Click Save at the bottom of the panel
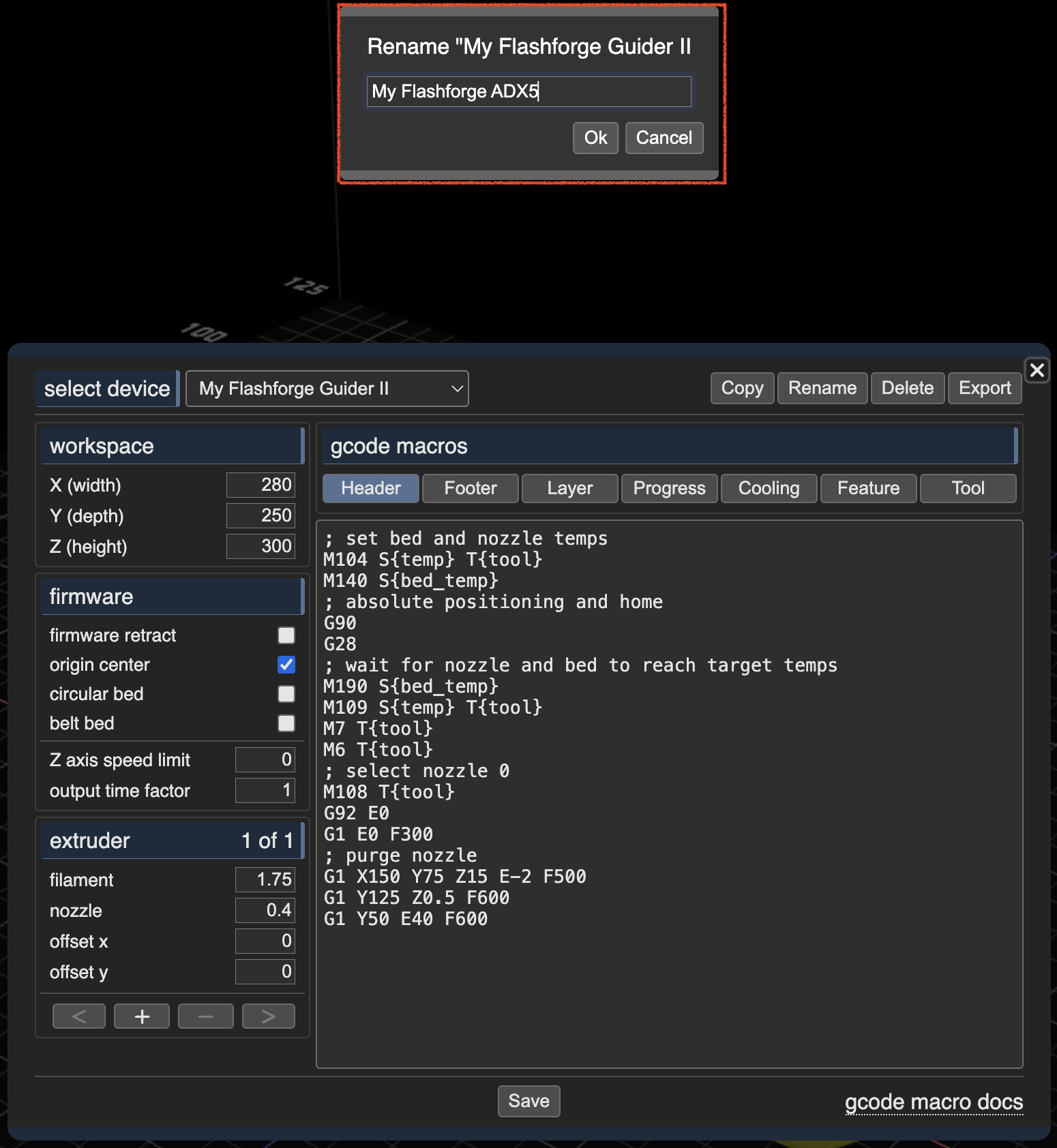Screen dimensions: 1057x1148 point(528,1101)
